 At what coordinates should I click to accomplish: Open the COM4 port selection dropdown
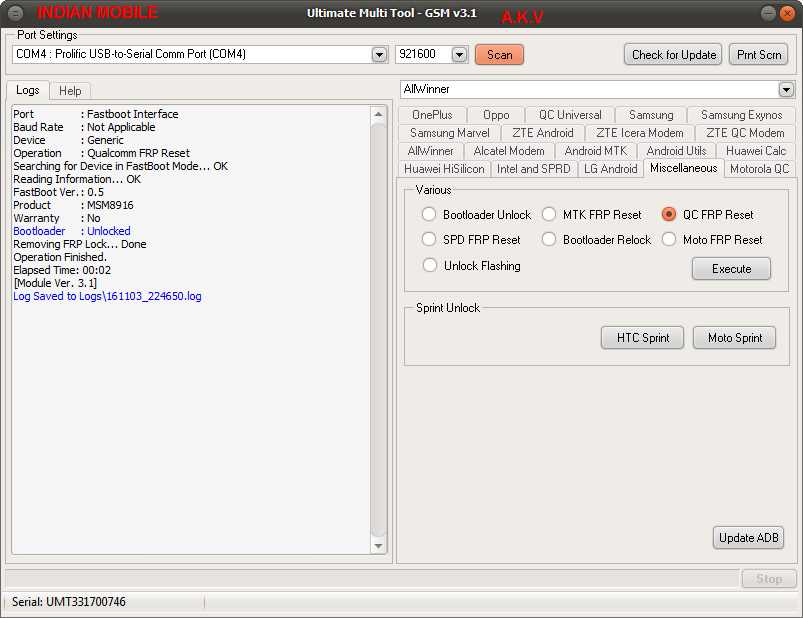pos(380,55)
